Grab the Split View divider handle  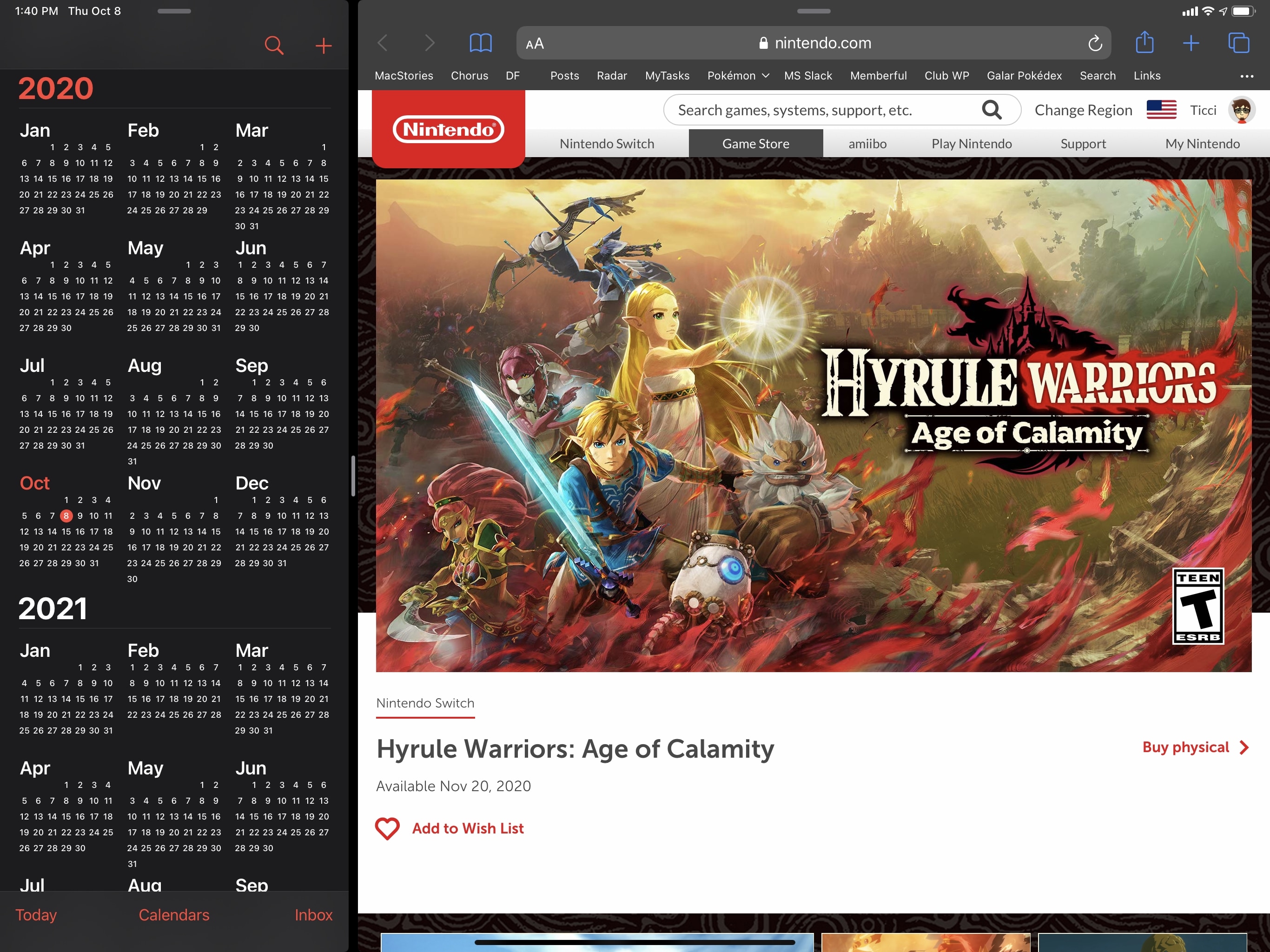tap(353, 476)
